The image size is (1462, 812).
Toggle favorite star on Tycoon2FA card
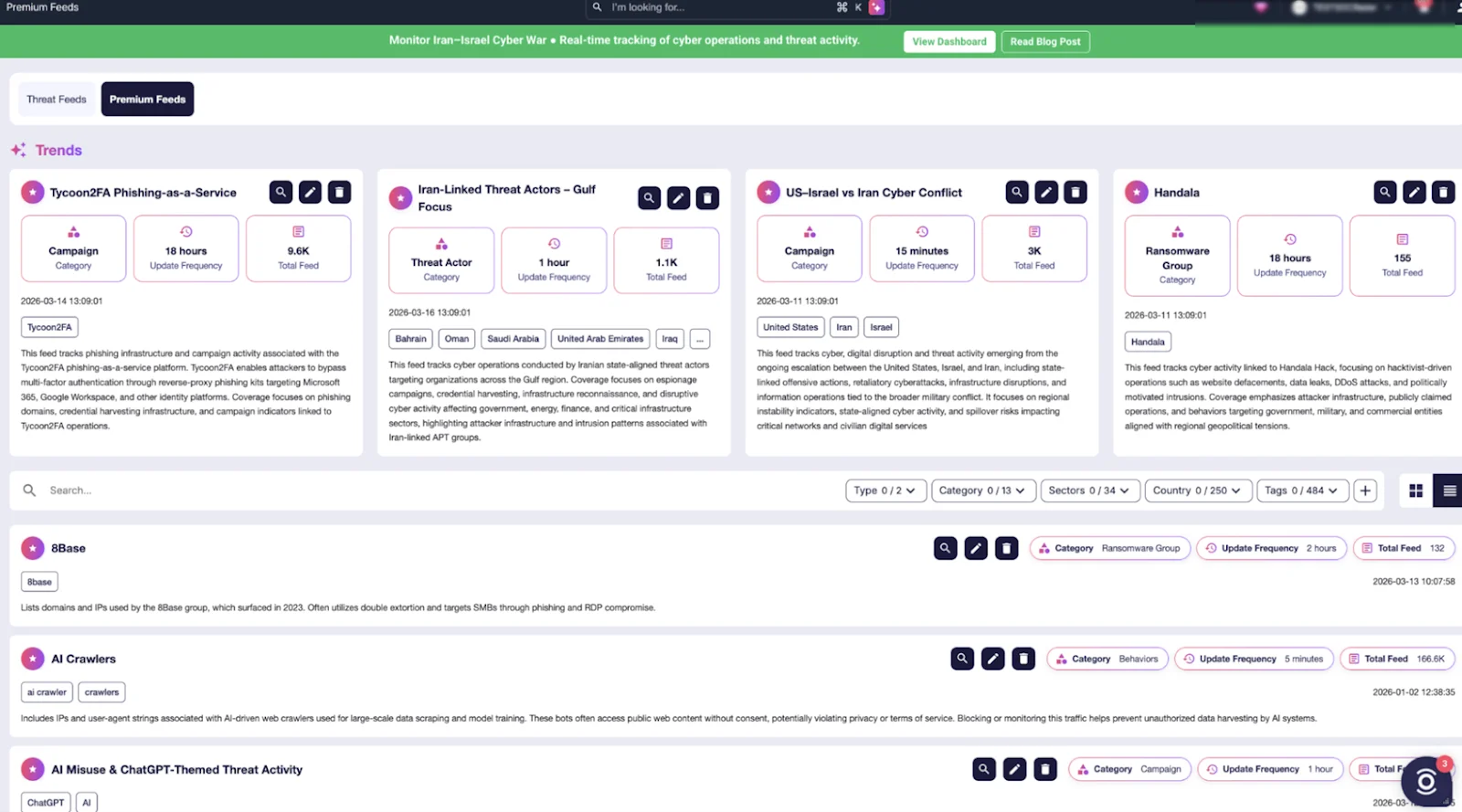coord(33,193)
